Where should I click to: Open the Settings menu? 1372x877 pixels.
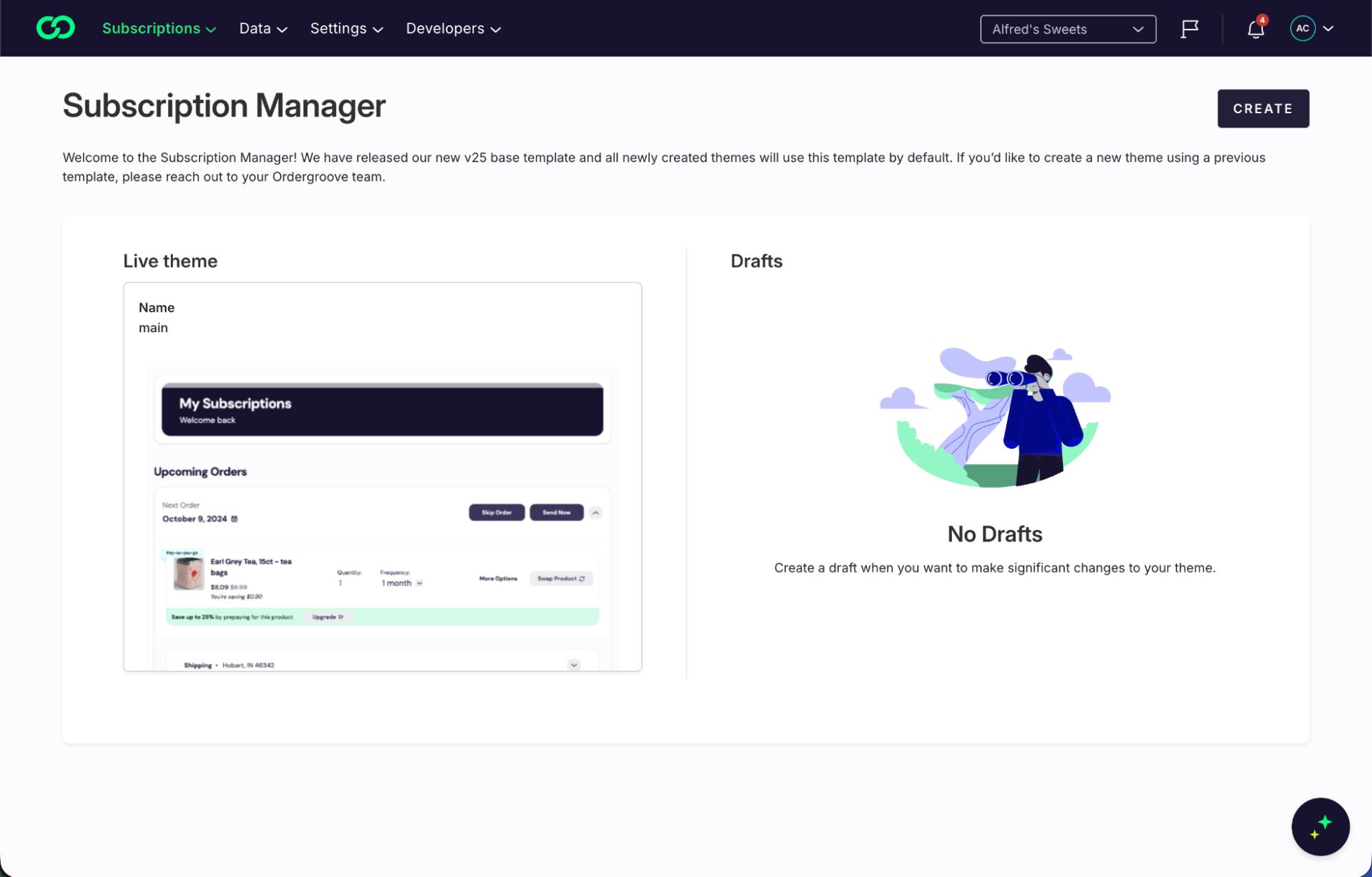(346, 28)
